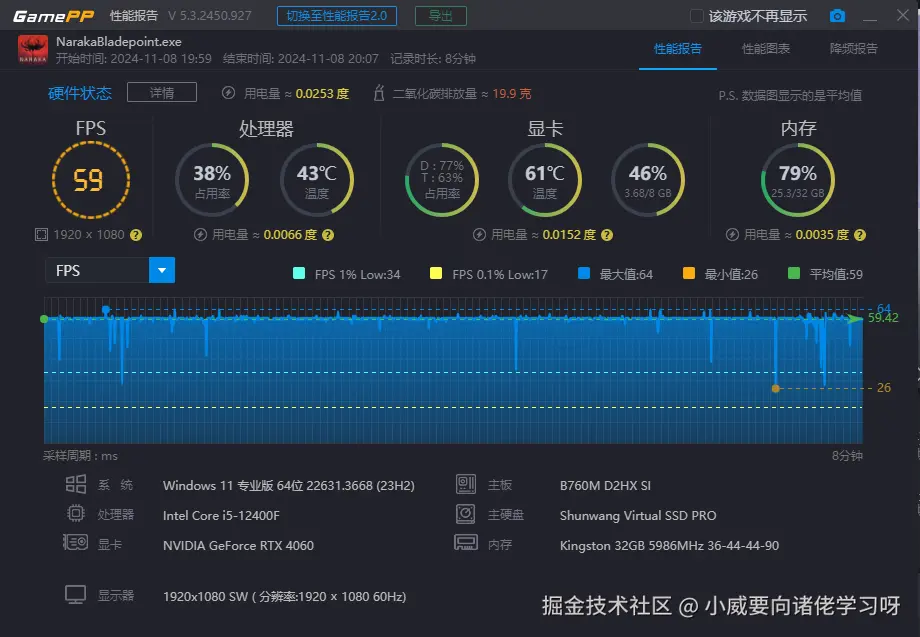Image resolution: width=920 pixels, height=637 pixels.
Task: Click the lightning icon beside memory 用电量
Action: 732,235
